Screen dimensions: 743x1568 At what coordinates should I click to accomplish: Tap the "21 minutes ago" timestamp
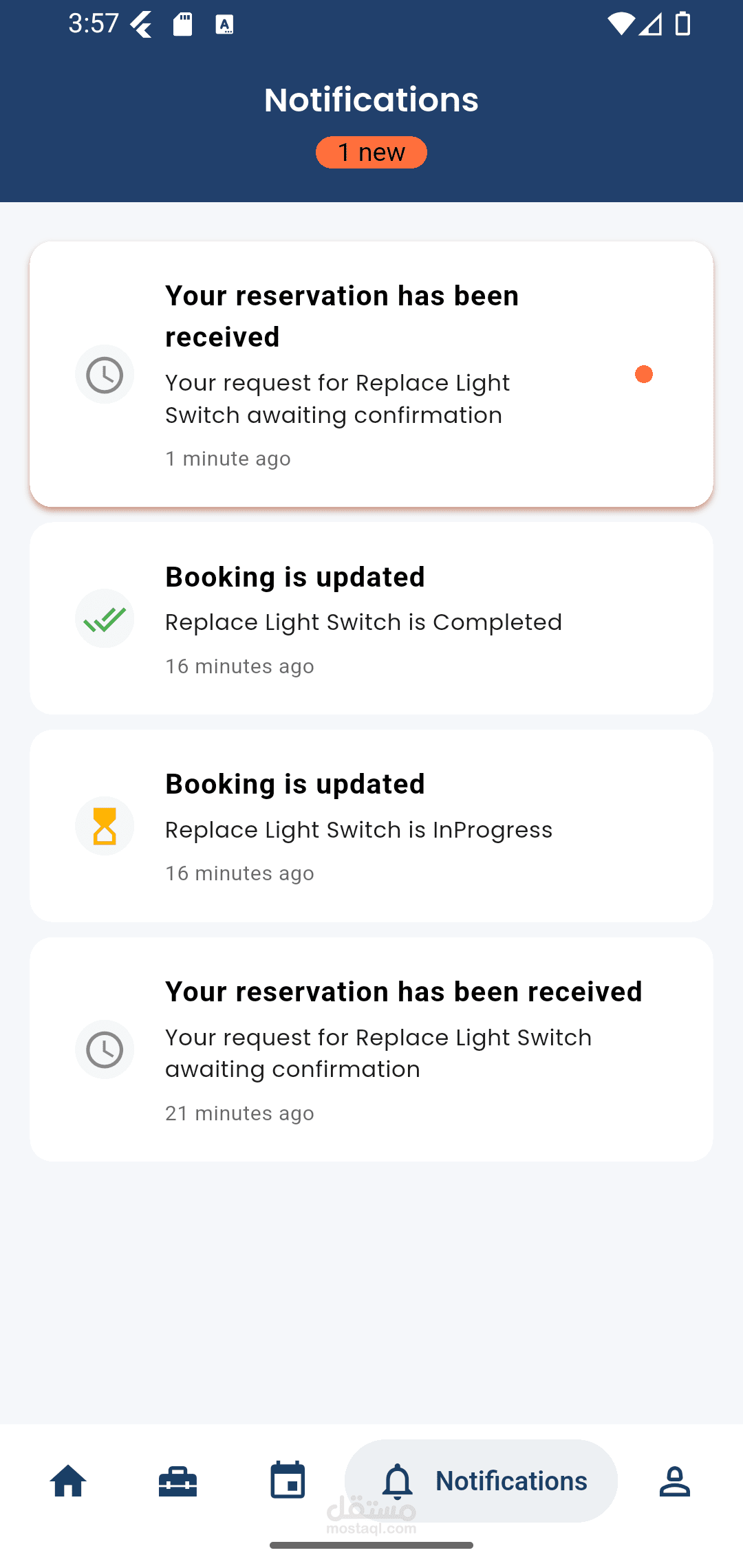pos(239,1113)
